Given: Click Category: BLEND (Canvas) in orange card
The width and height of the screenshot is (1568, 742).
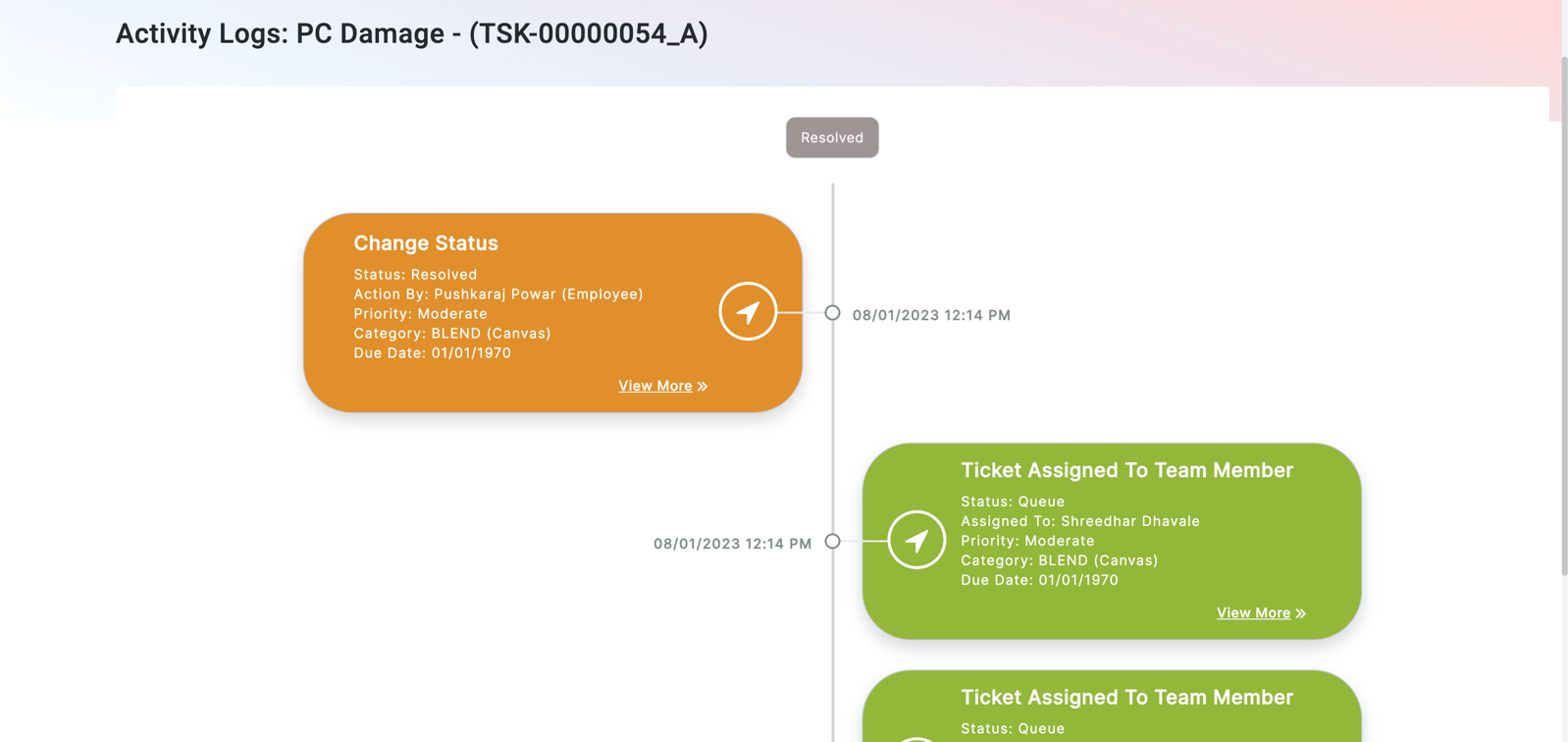Looking at the screenshot, I should [x=452, y=334].
